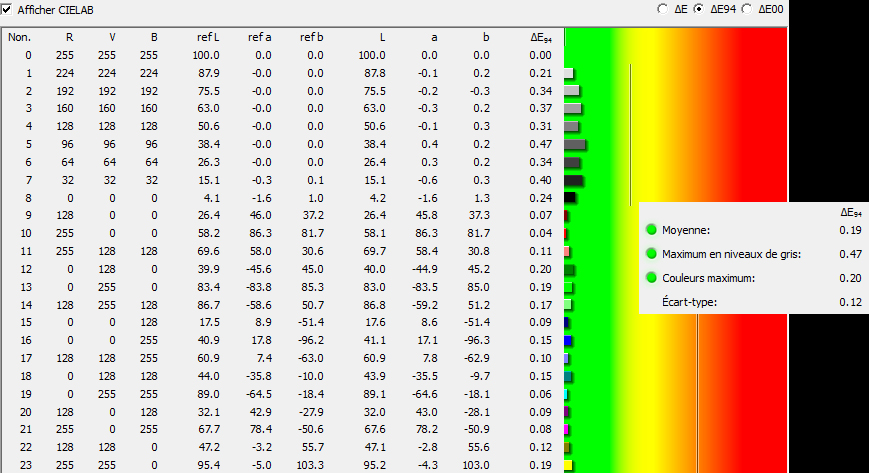Click the ref L column header

[x=208, y=37]
